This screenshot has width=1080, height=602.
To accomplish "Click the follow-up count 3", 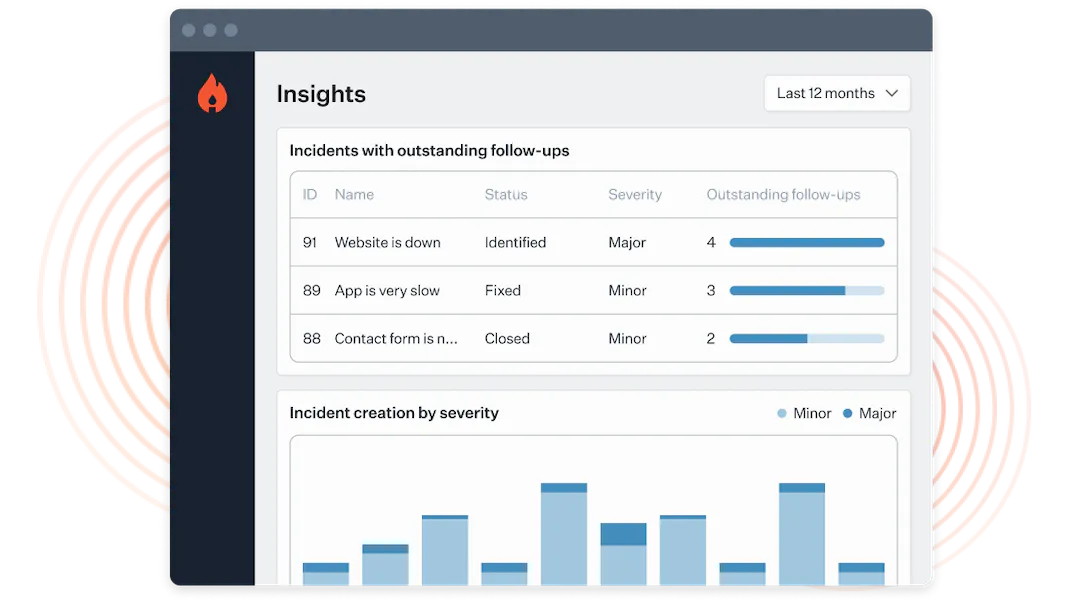I will pos(711,291).
